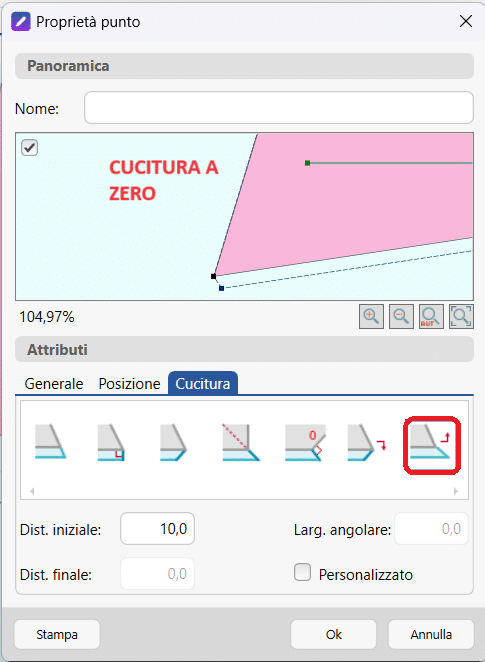The width and height of the screenshot is (485, 662).
Task: Select the first plain seam corner icon
Action: click(50, 442)
